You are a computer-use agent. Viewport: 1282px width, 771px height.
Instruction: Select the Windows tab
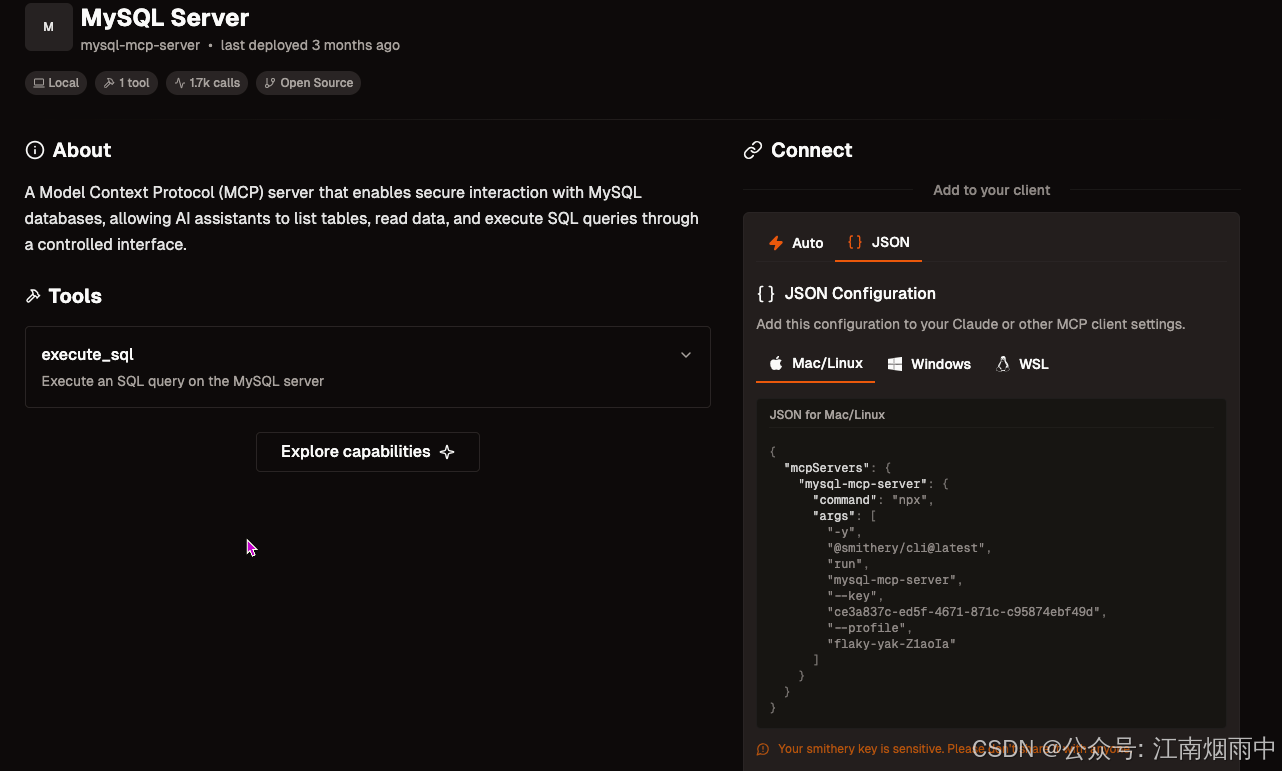coord(929,364)
